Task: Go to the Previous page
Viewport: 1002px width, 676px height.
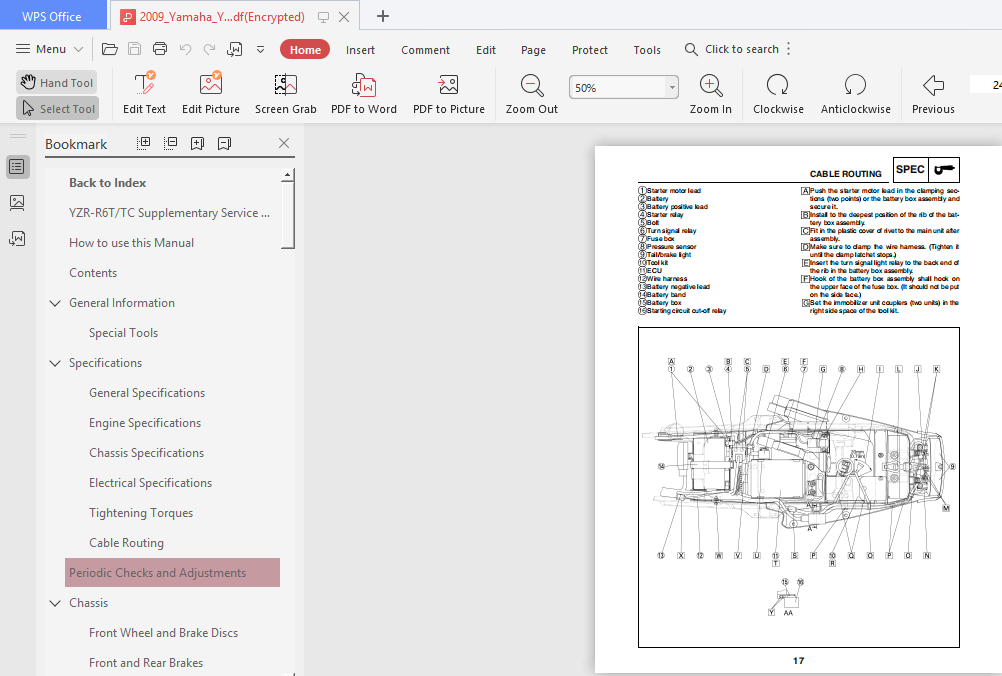Action: click(x=933, y=93)
